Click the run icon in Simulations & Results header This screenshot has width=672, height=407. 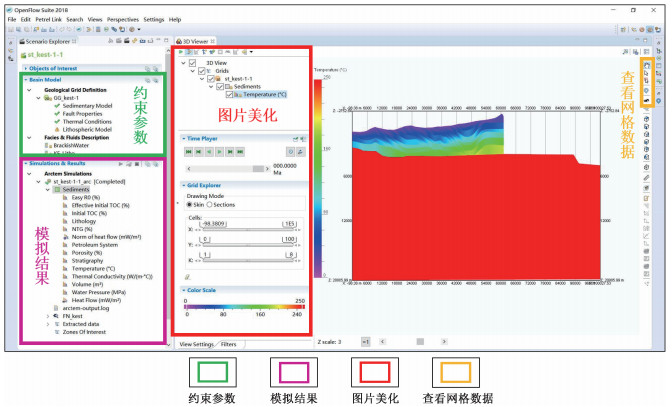click(122, 162)
